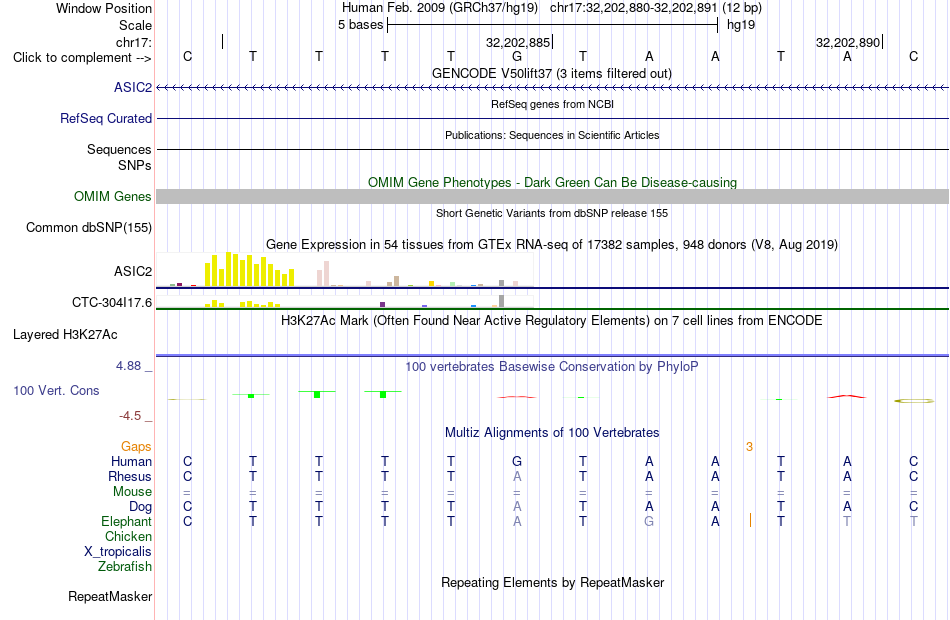Viewport: 950px width, 620px height.
Task: Click the orange gap count '3'
Action: [x=749, y=447]
